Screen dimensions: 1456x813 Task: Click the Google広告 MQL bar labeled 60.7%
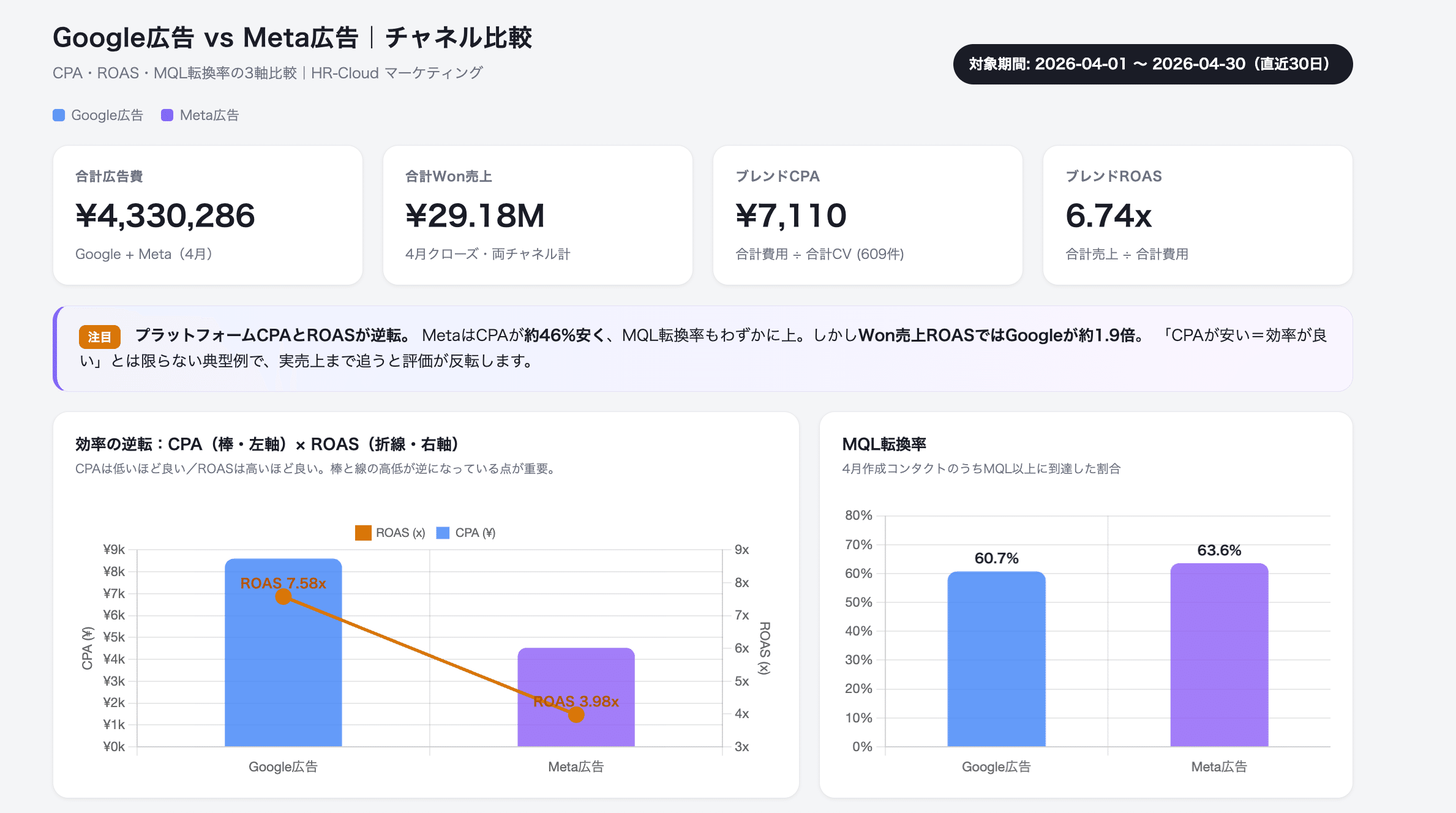coord(996,659)
